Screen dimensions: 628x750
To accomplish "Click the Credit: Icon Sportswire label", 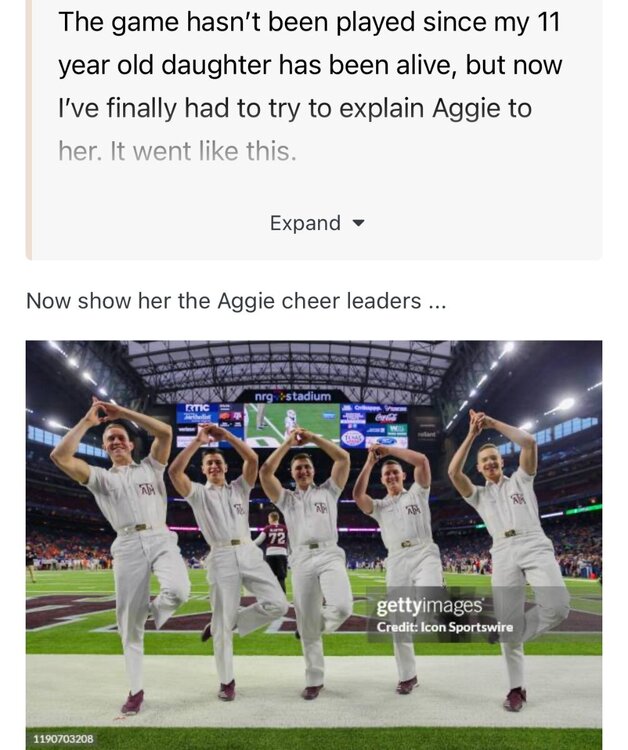I will [443, 627].
